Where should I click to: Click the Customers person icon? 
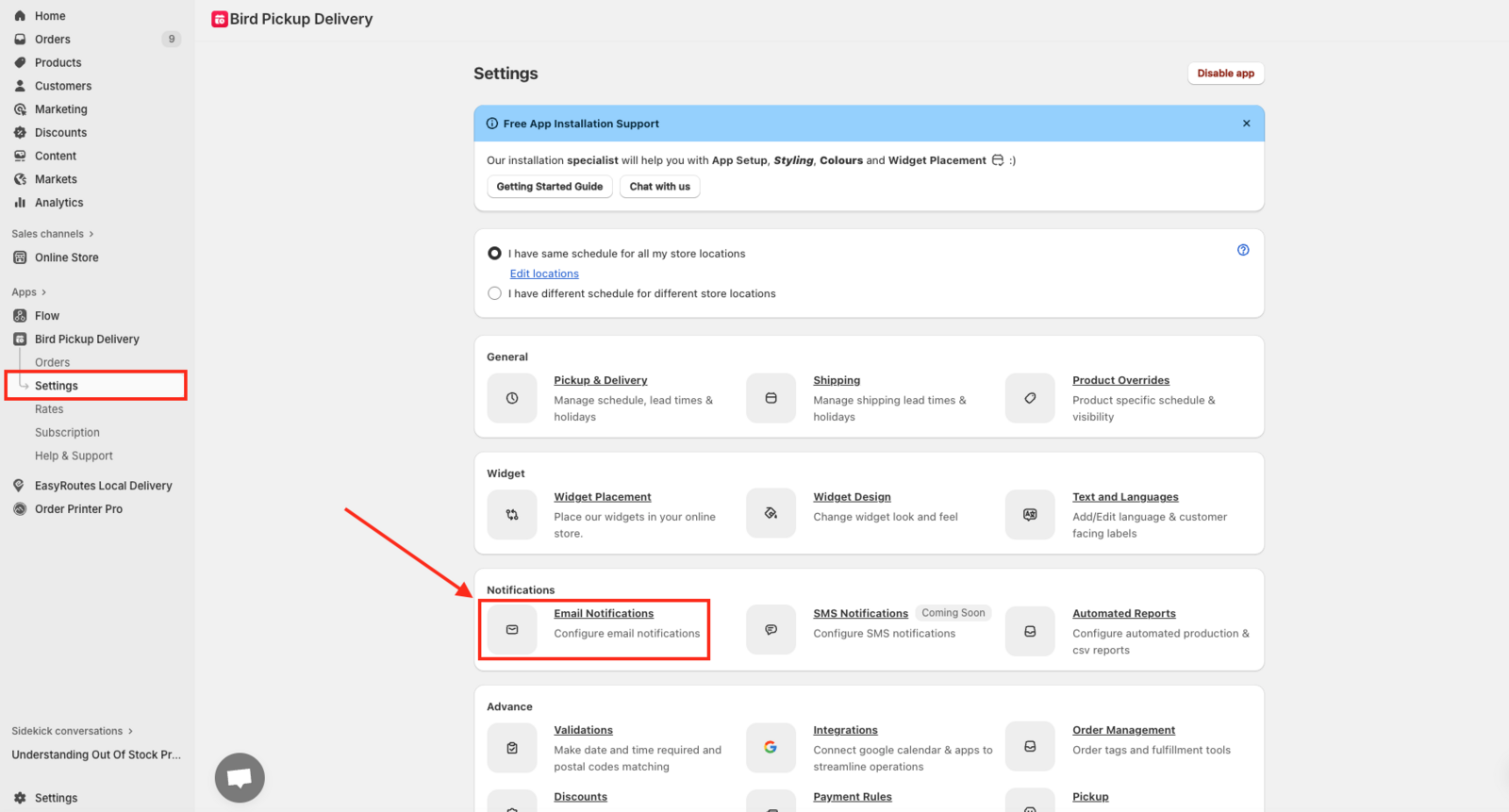20,86
